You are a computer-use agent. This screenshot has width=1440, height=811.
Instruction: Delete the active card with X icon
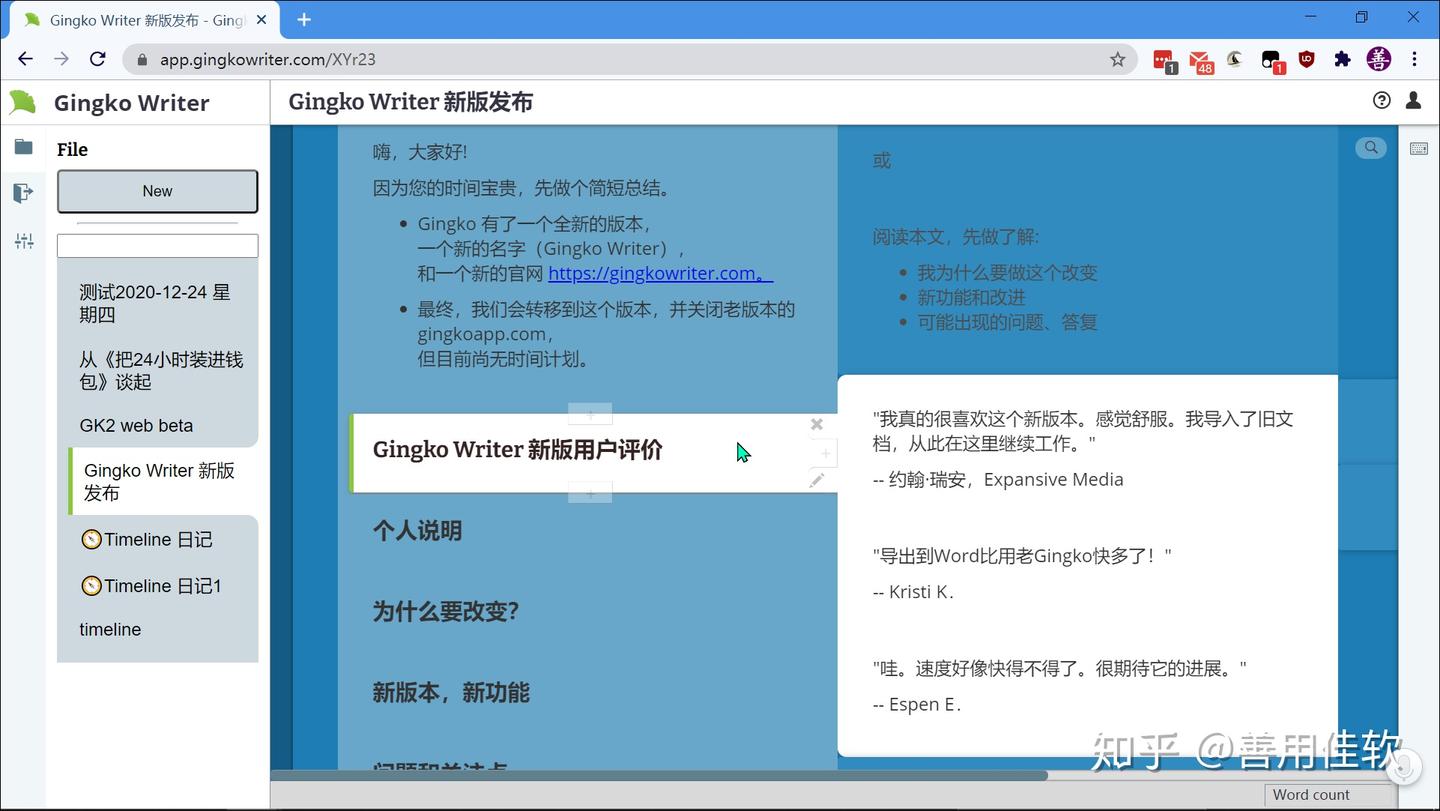[x=817, y=424]
